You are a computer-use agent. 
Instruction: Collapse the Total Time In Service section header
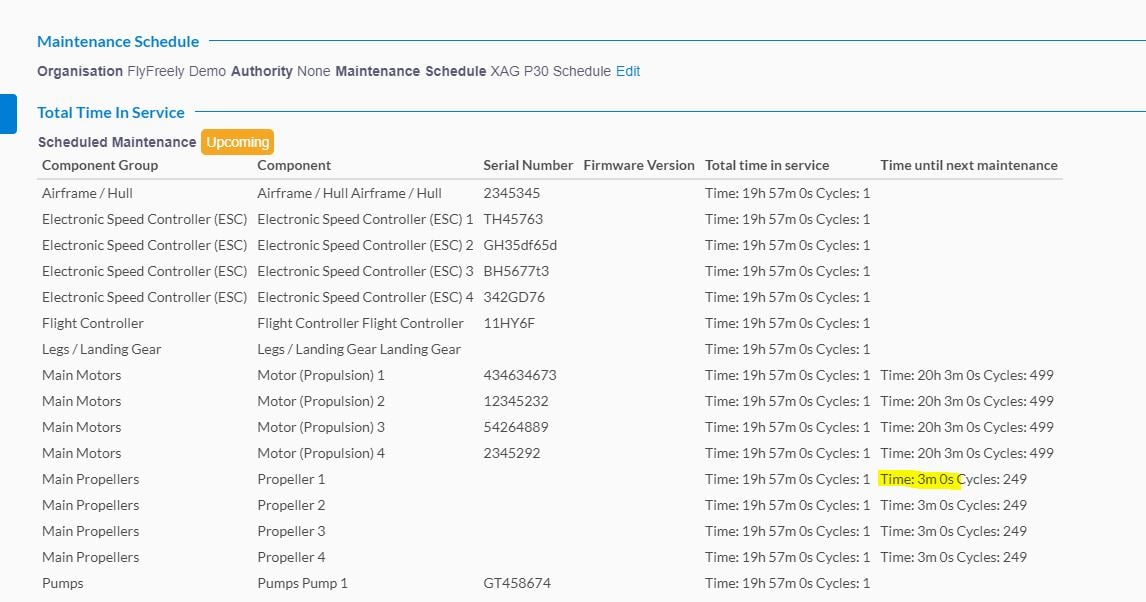110,112
